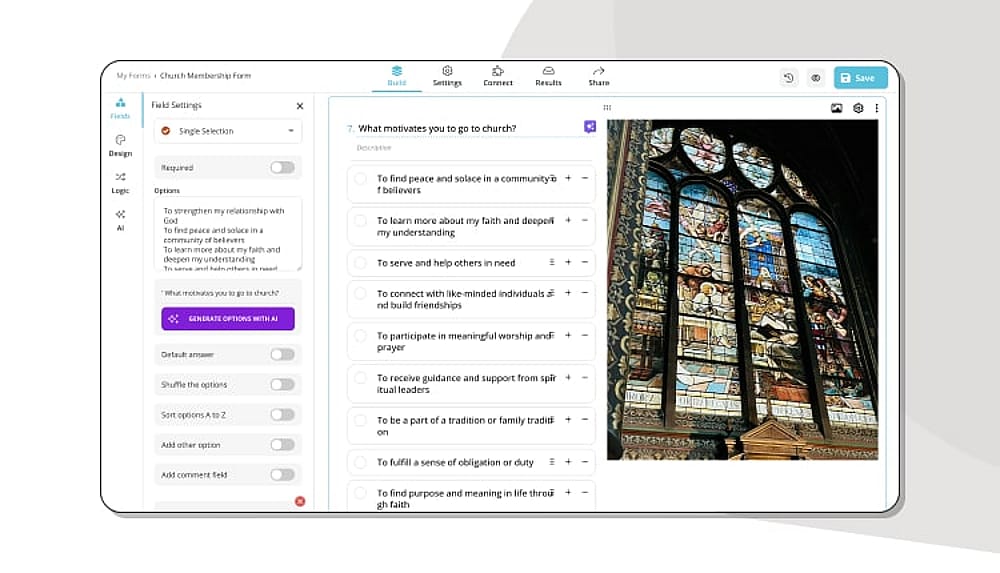The image size is (1000, 573).
Task: Select radio 'To find purpose and meaning'
Action: click(360, 493)
